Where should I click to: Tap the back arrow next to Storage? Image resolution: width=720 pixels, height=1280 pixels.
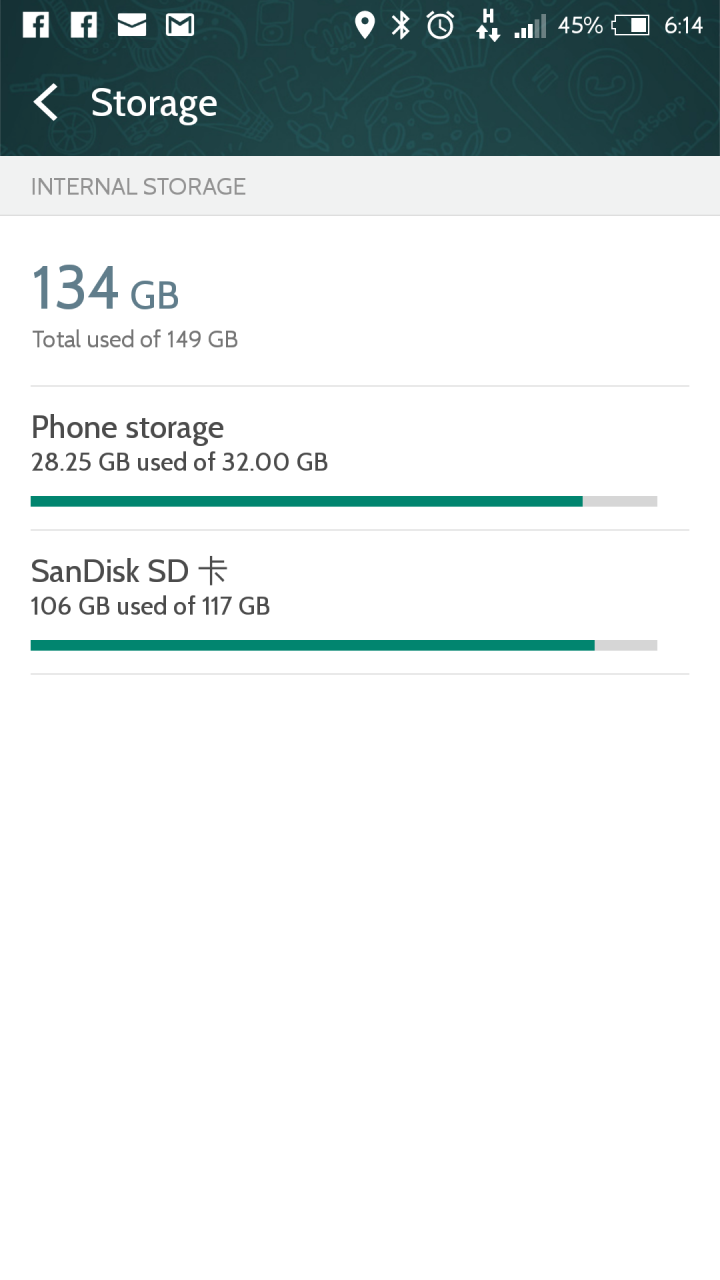pos(45,102)
